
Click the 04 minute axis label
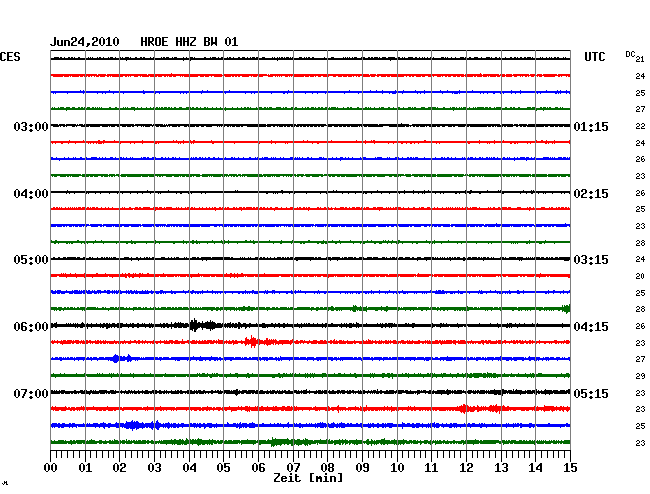point(189,468)
